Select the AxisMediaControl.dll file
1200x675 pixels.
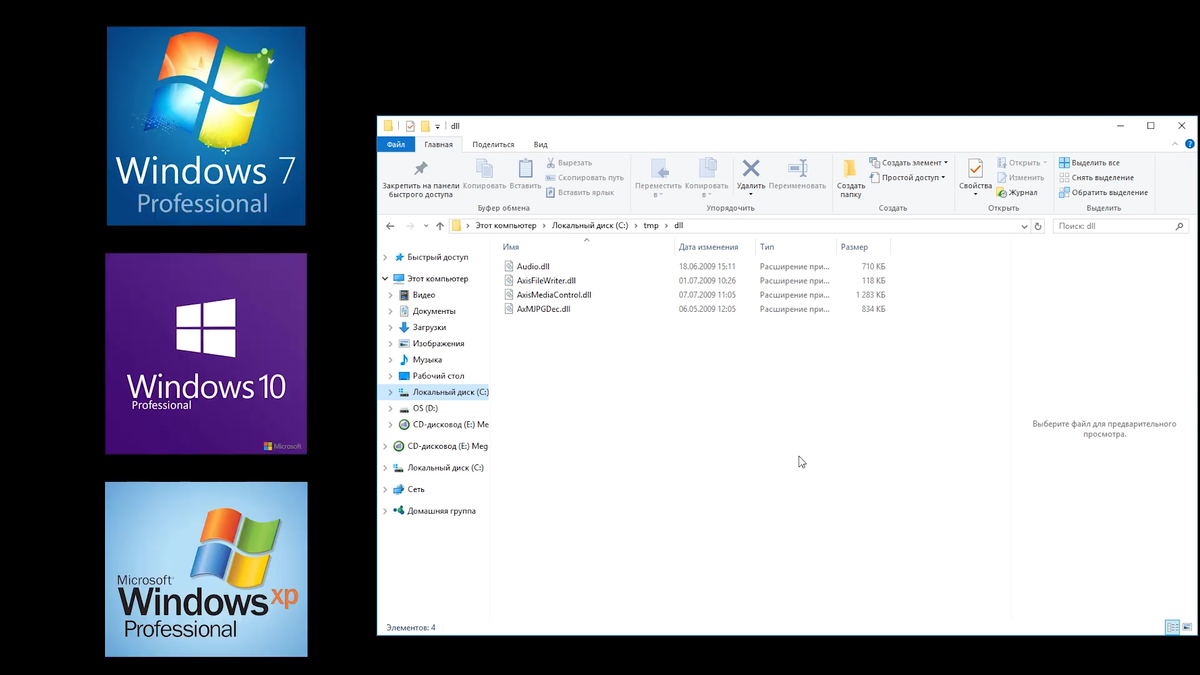[554, 295]
